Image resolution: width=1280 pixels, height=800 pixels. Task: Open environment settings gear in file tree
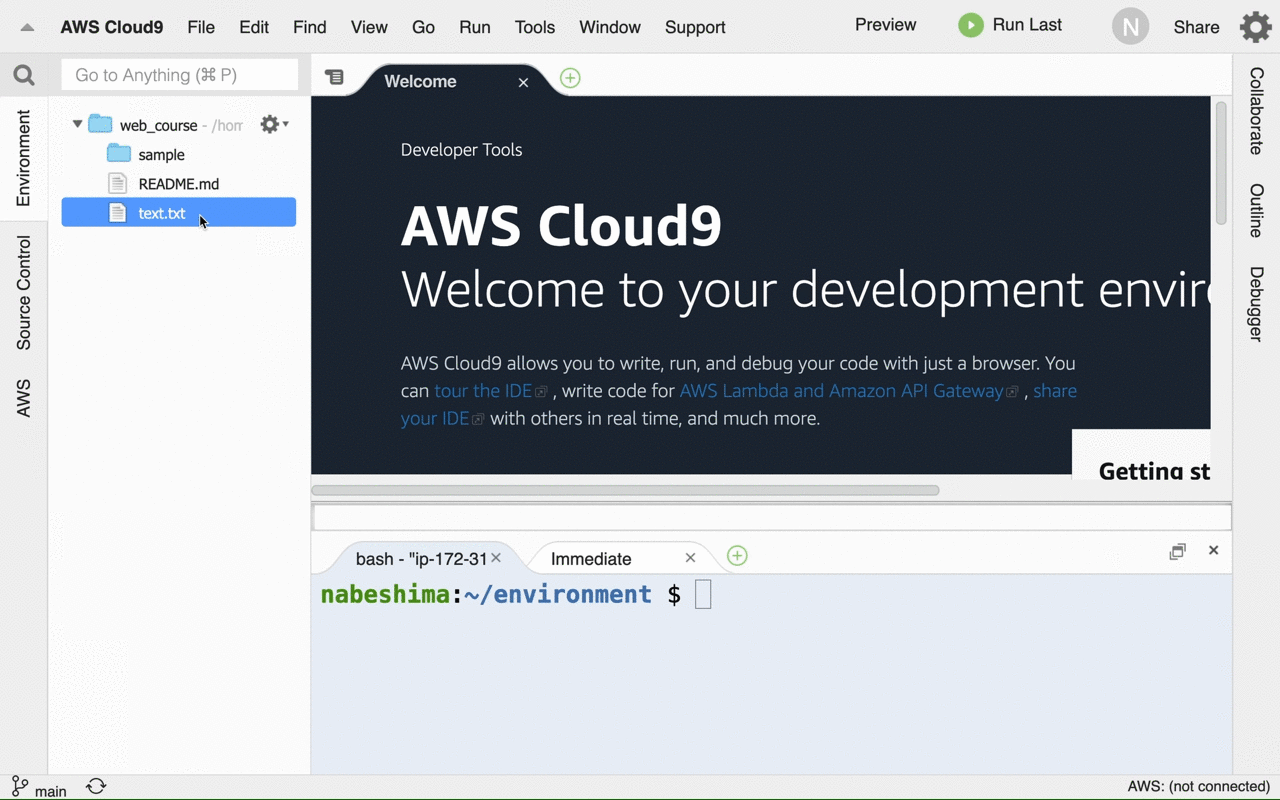coord(274,124)
